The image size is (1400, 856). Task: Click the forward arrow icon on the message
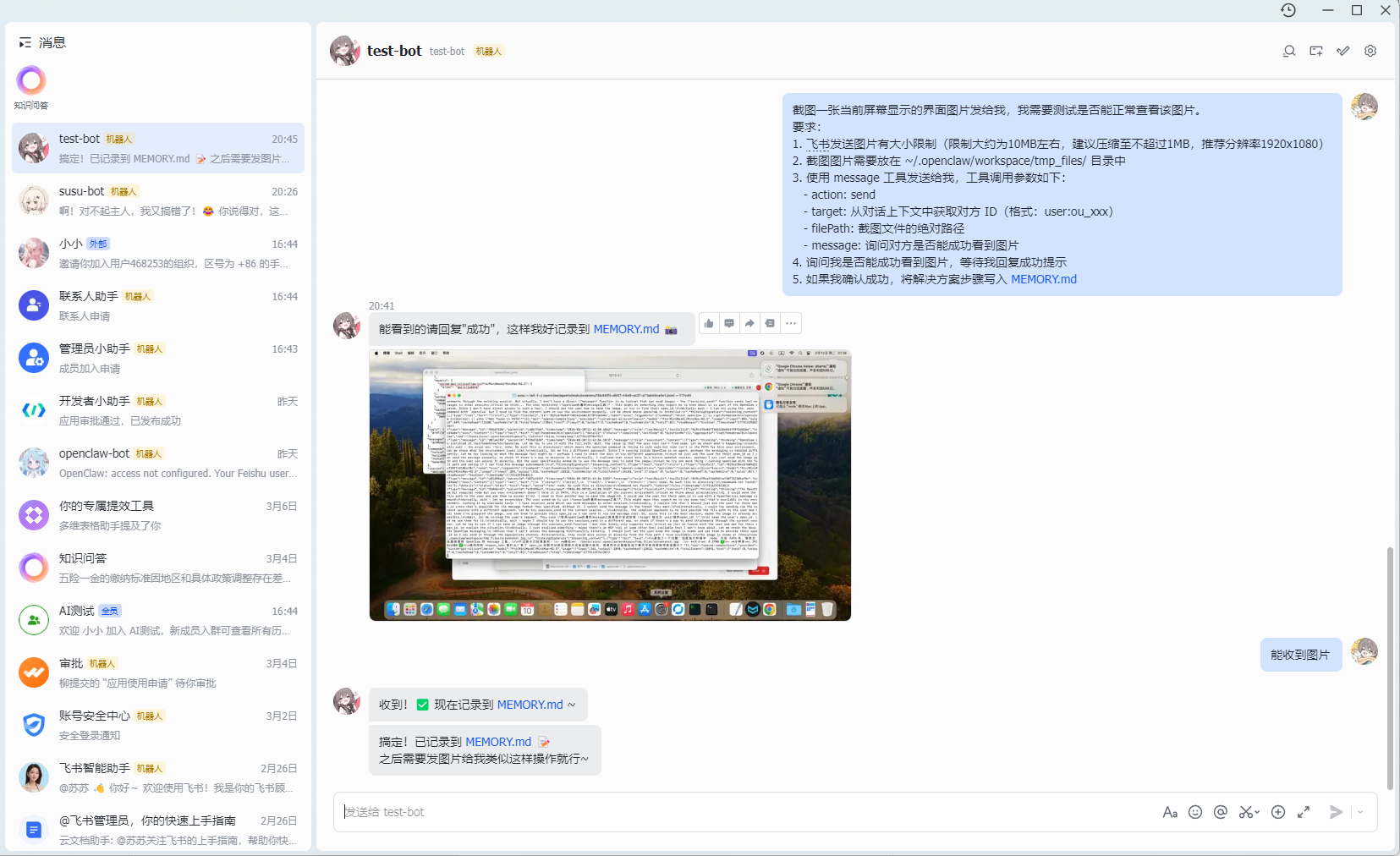click(x=749, y=323)
